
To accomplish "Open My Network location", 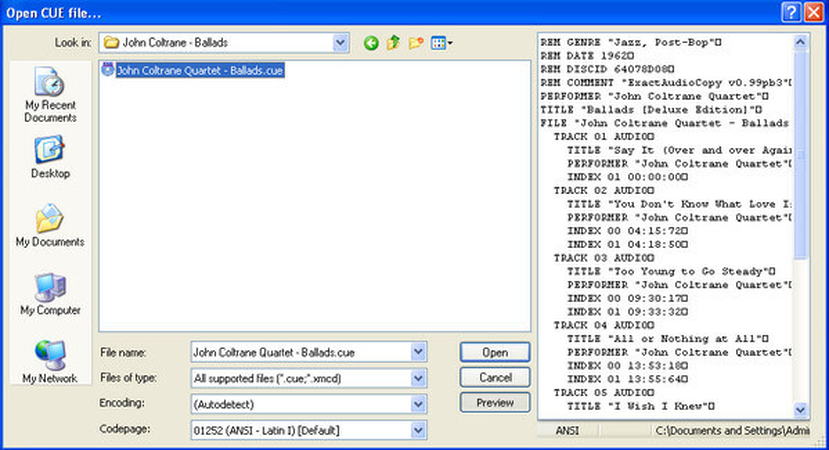I will (50, 362).
